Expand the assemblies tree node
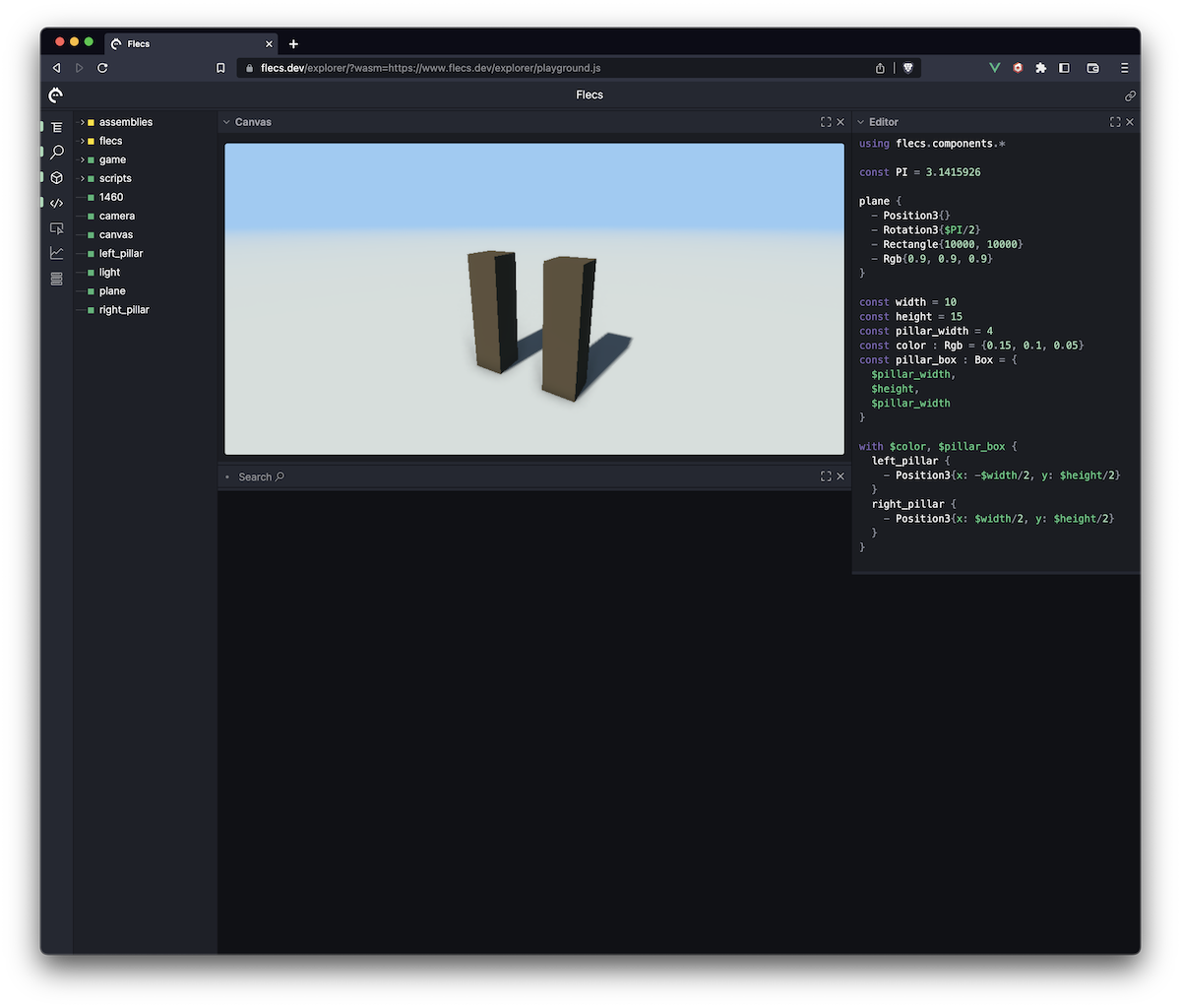The image size is (1181, 1008). click(x=82, y=121)
